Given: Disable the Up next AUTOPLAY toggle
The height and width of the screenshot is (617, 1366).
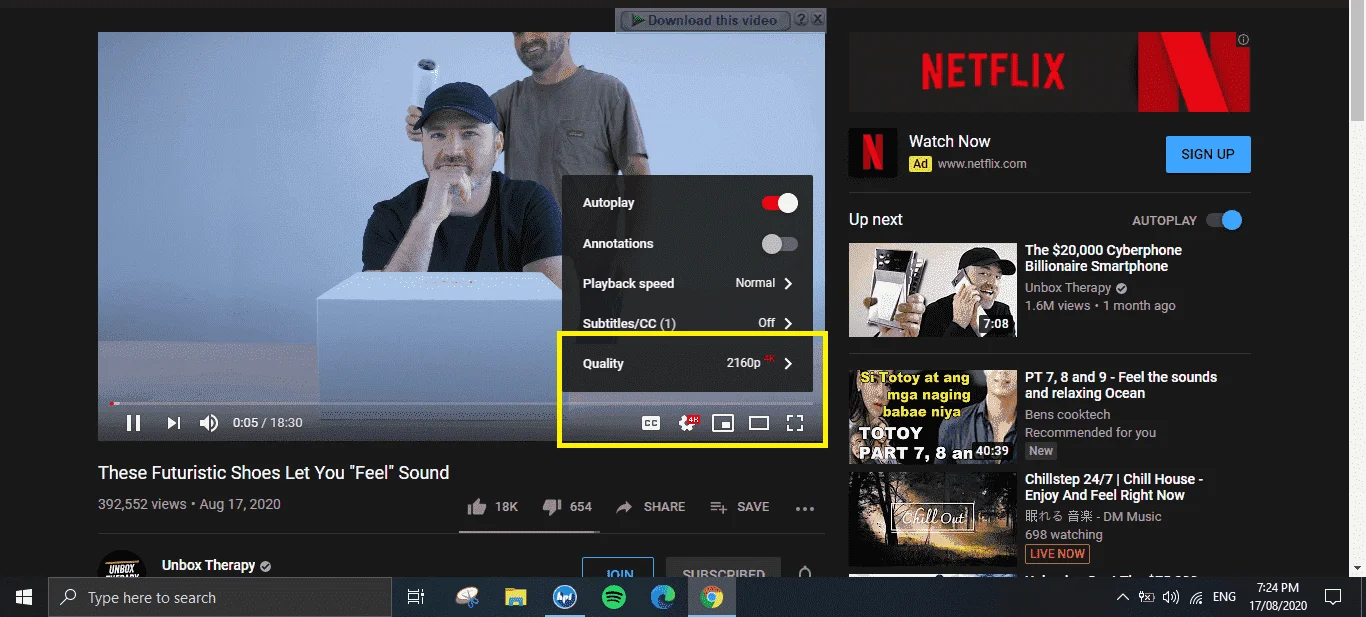Looking at the screenshot, I should click(1224, 220).
